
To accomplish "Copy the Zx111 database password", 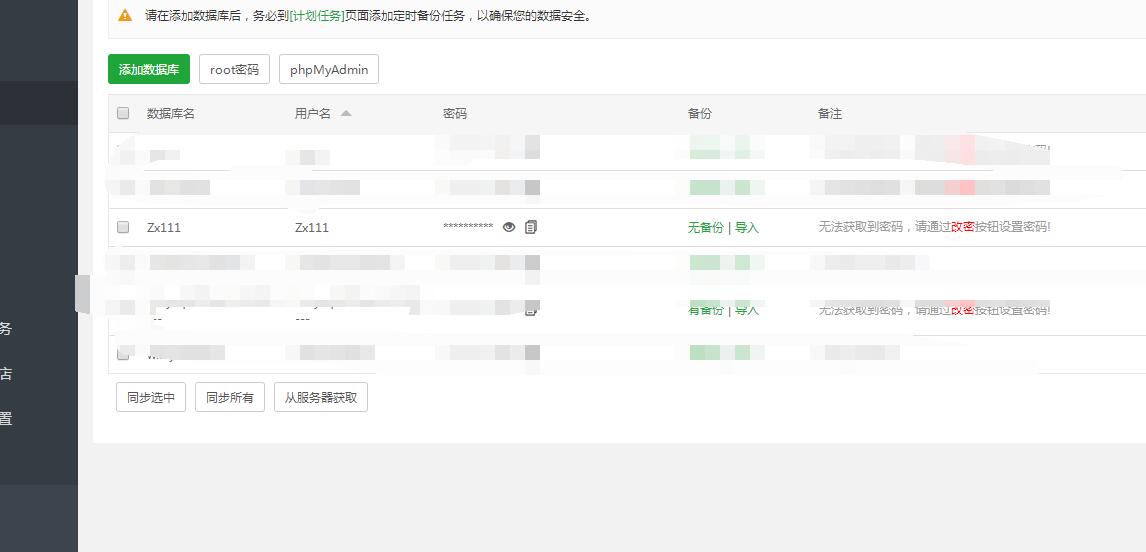I will click(531, 227).
